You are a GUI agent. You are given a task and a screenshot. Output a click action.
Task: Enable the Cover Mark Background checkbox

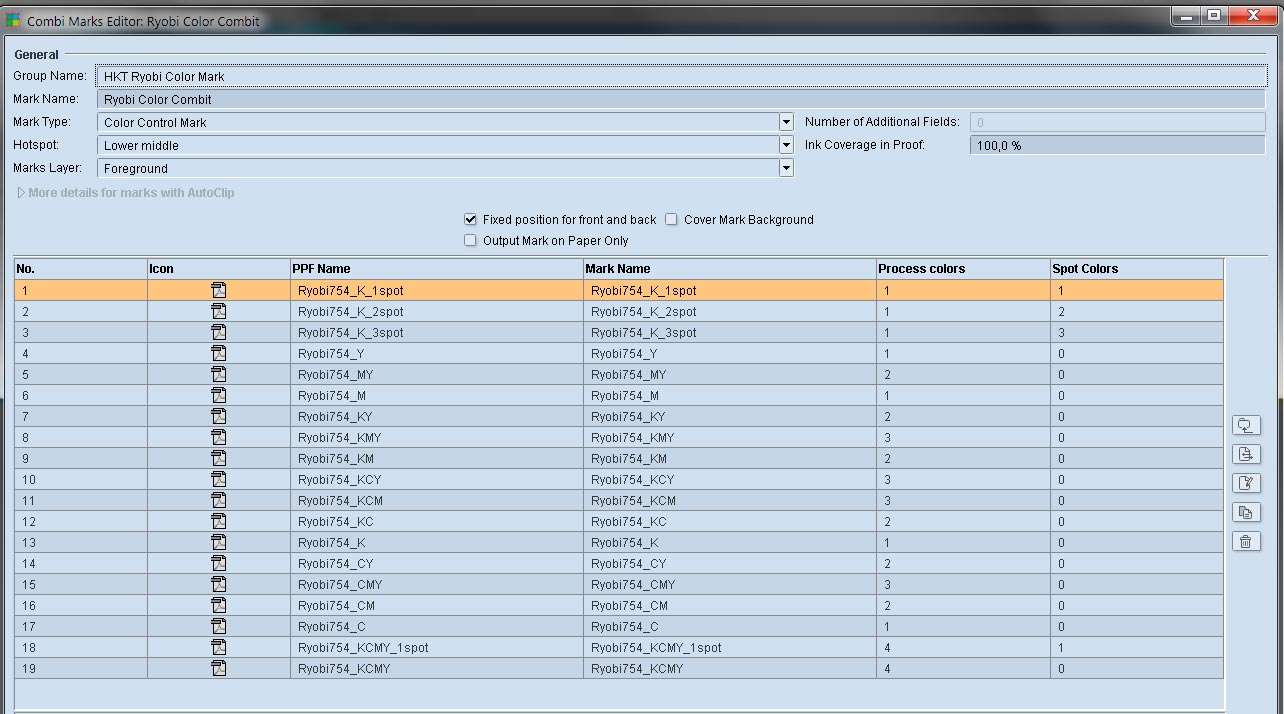[671, 219]
